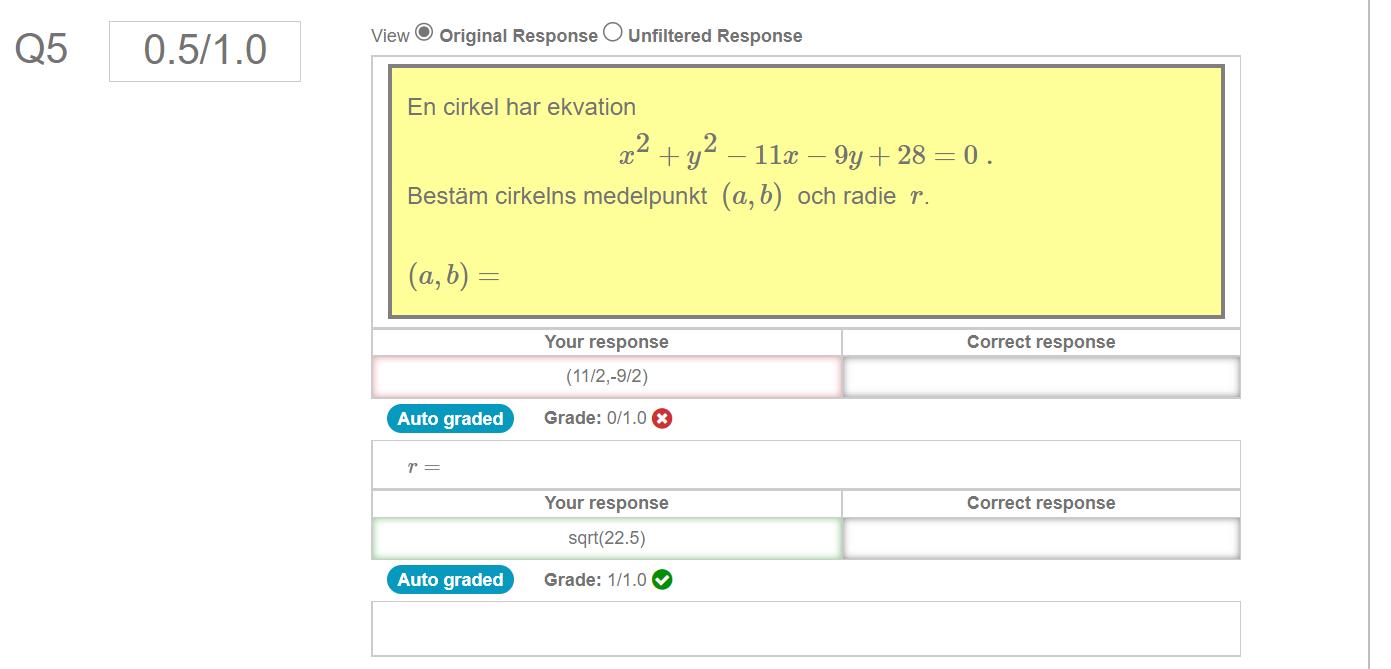Click the 'Grade: 1/1.0' text
1391x669 pixels.
(x=595, y=580)
